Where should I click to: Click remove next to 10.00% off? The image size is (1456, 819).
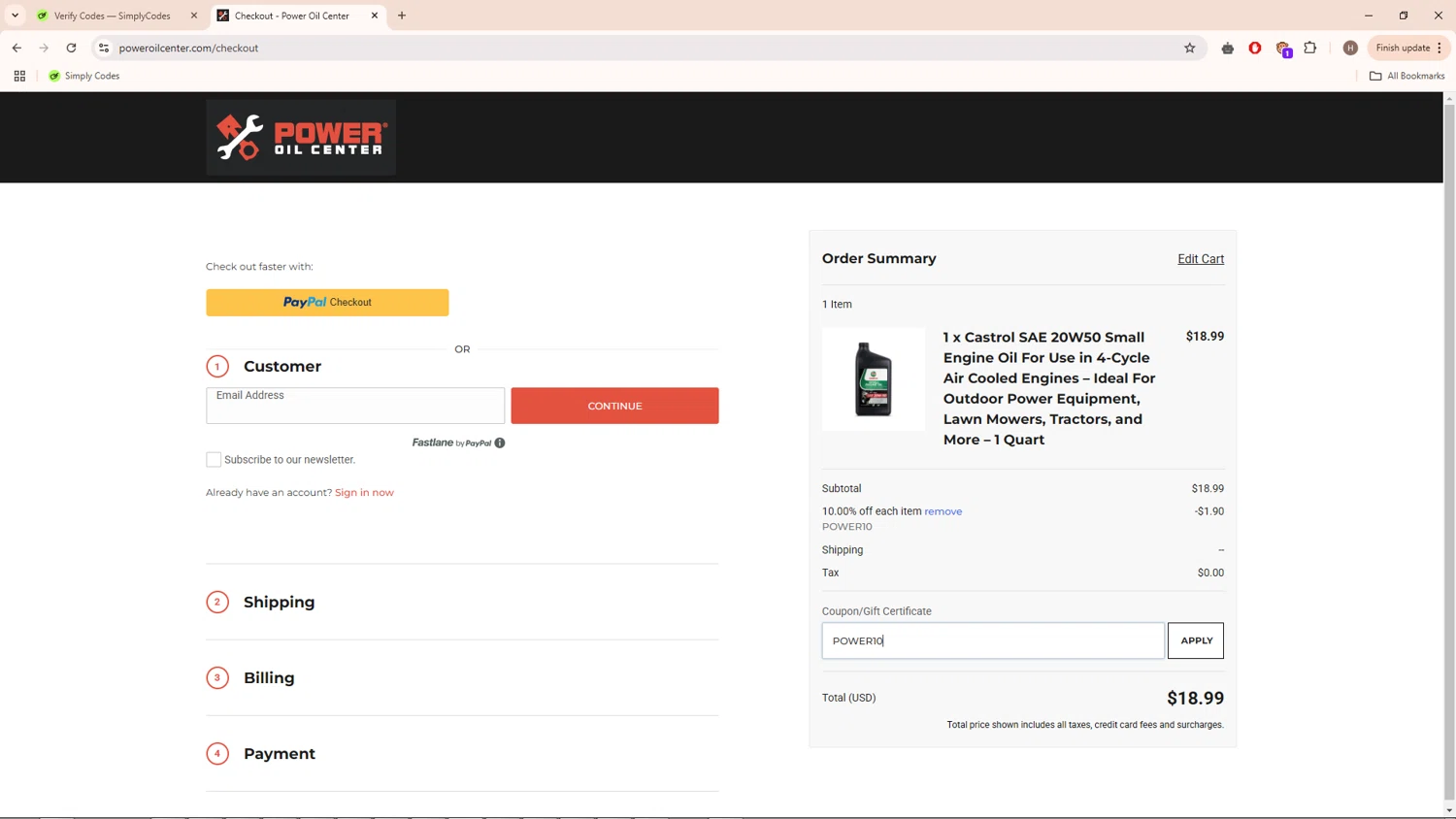click(x=943, y=511)
